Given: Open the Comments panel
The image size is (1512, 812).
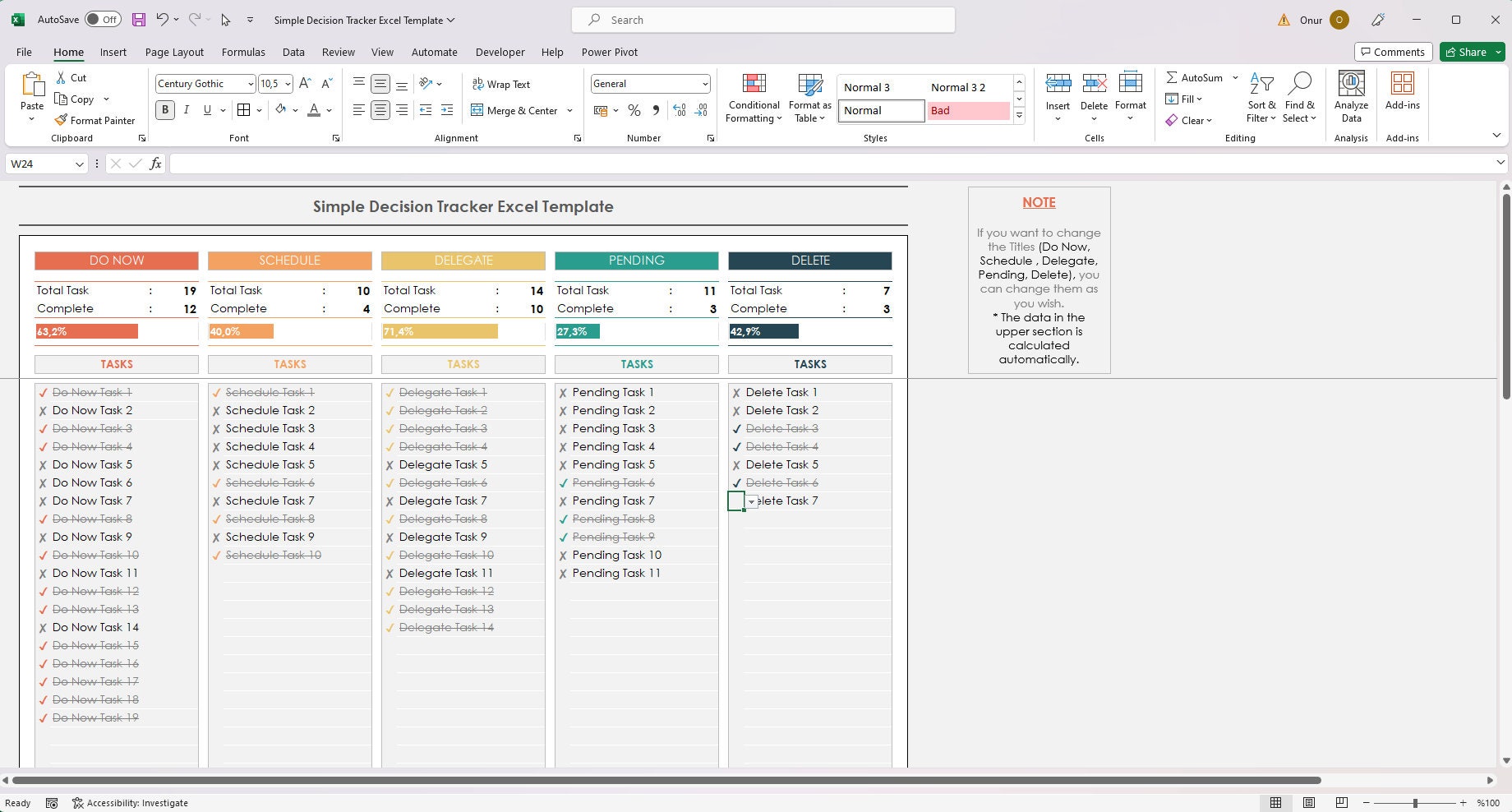Looking at the screenshot, I should [1393, 52].
